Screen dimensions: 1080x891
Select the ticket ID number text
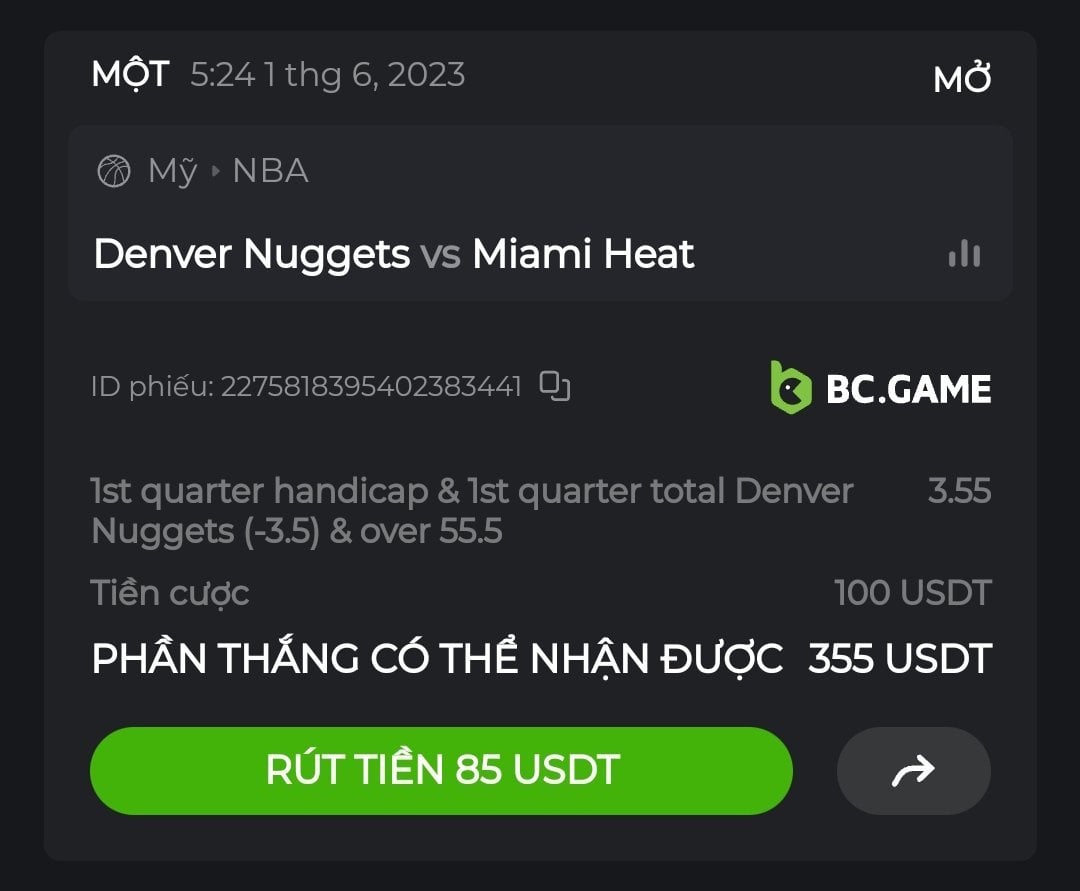pos(371,386)
